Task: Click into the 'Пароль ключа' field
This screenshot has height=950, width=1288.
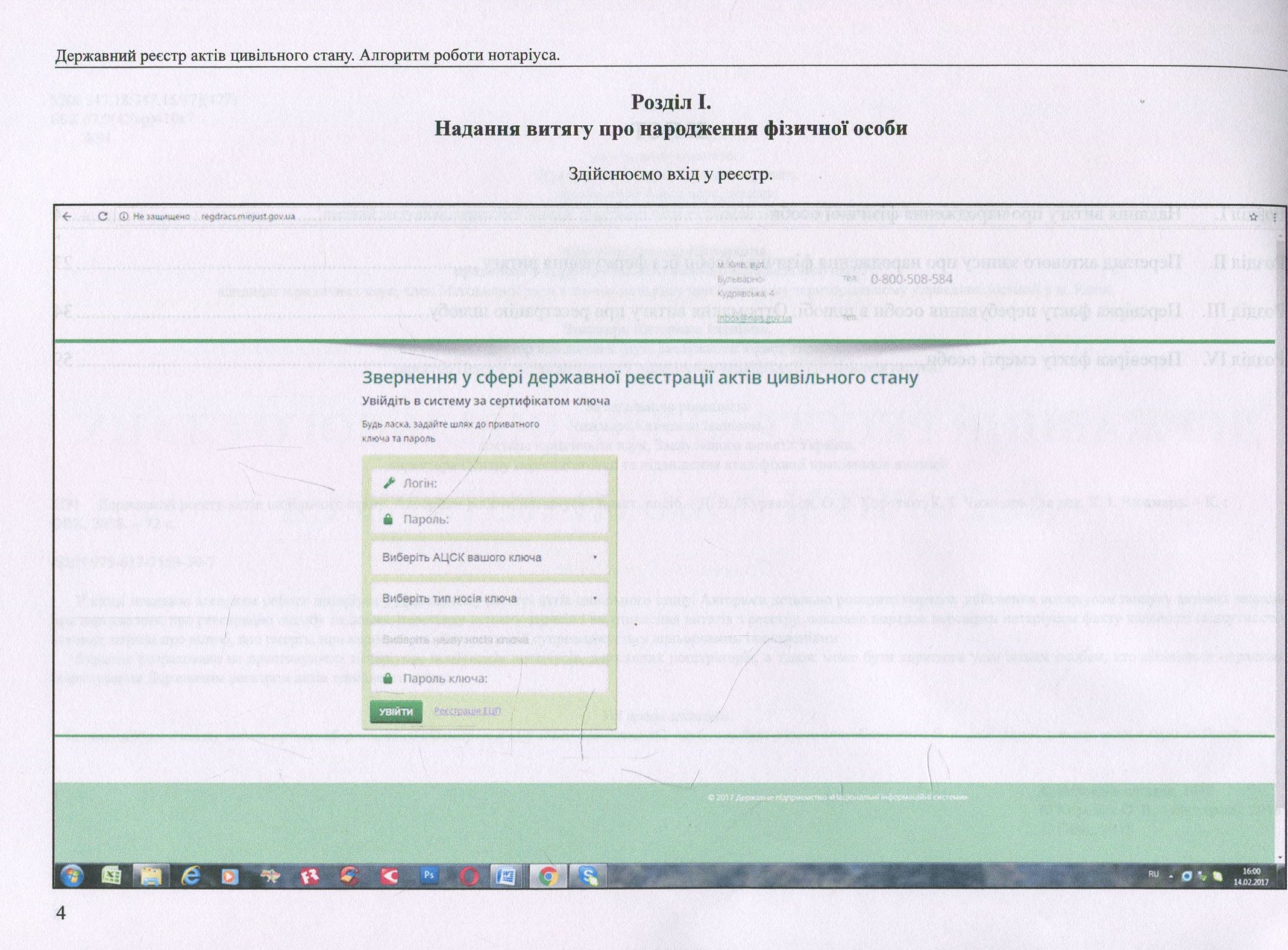Action: click(489, 679)
